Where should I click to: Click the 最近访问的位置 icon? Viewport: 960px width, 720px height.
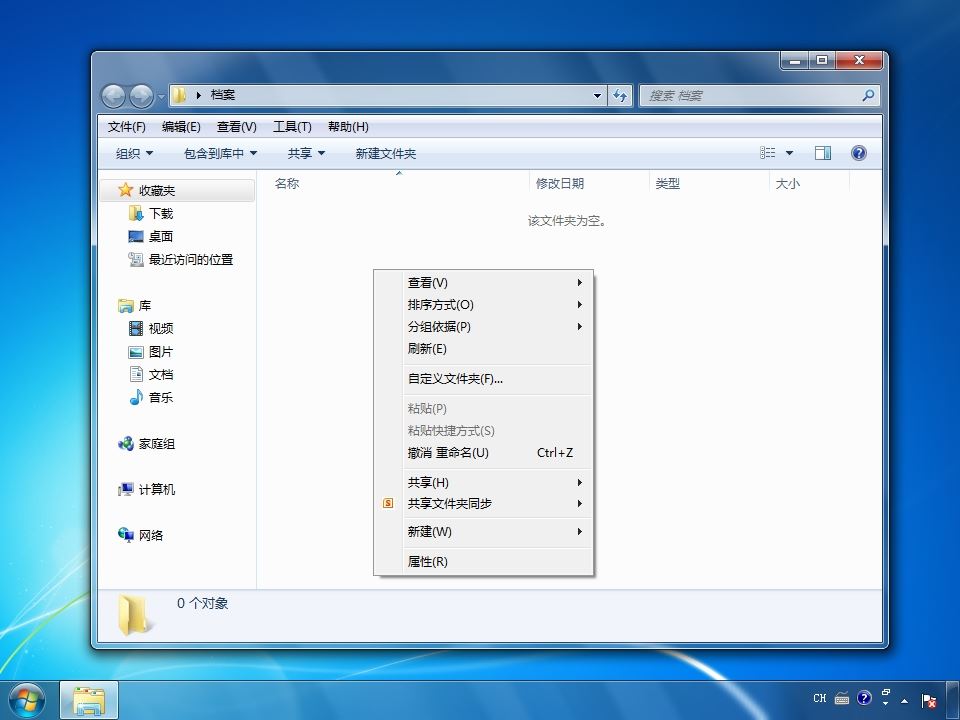coord(136,260)
